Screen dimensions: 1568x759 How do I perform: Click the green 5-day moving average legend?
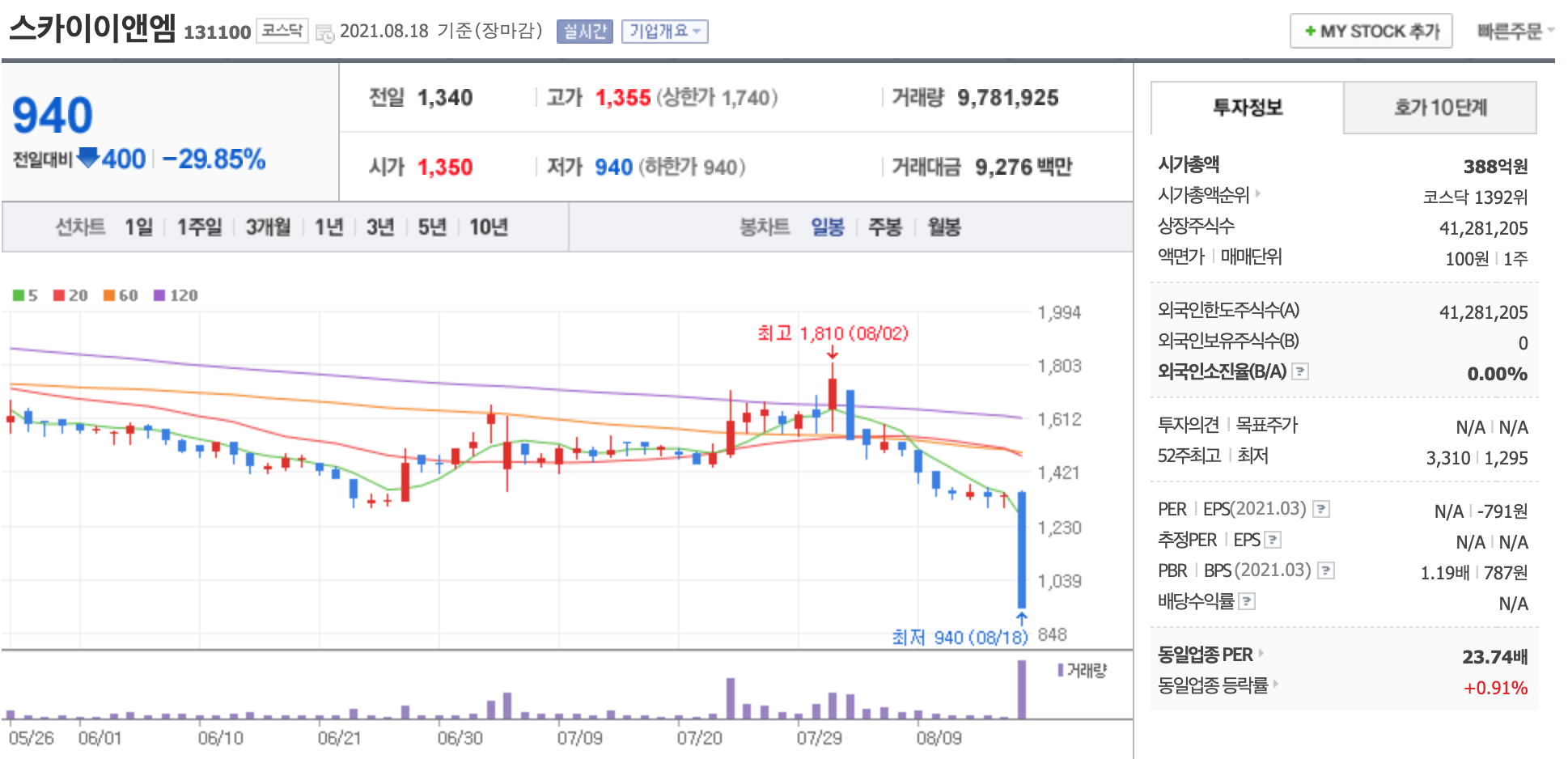(x=25, y=295)
